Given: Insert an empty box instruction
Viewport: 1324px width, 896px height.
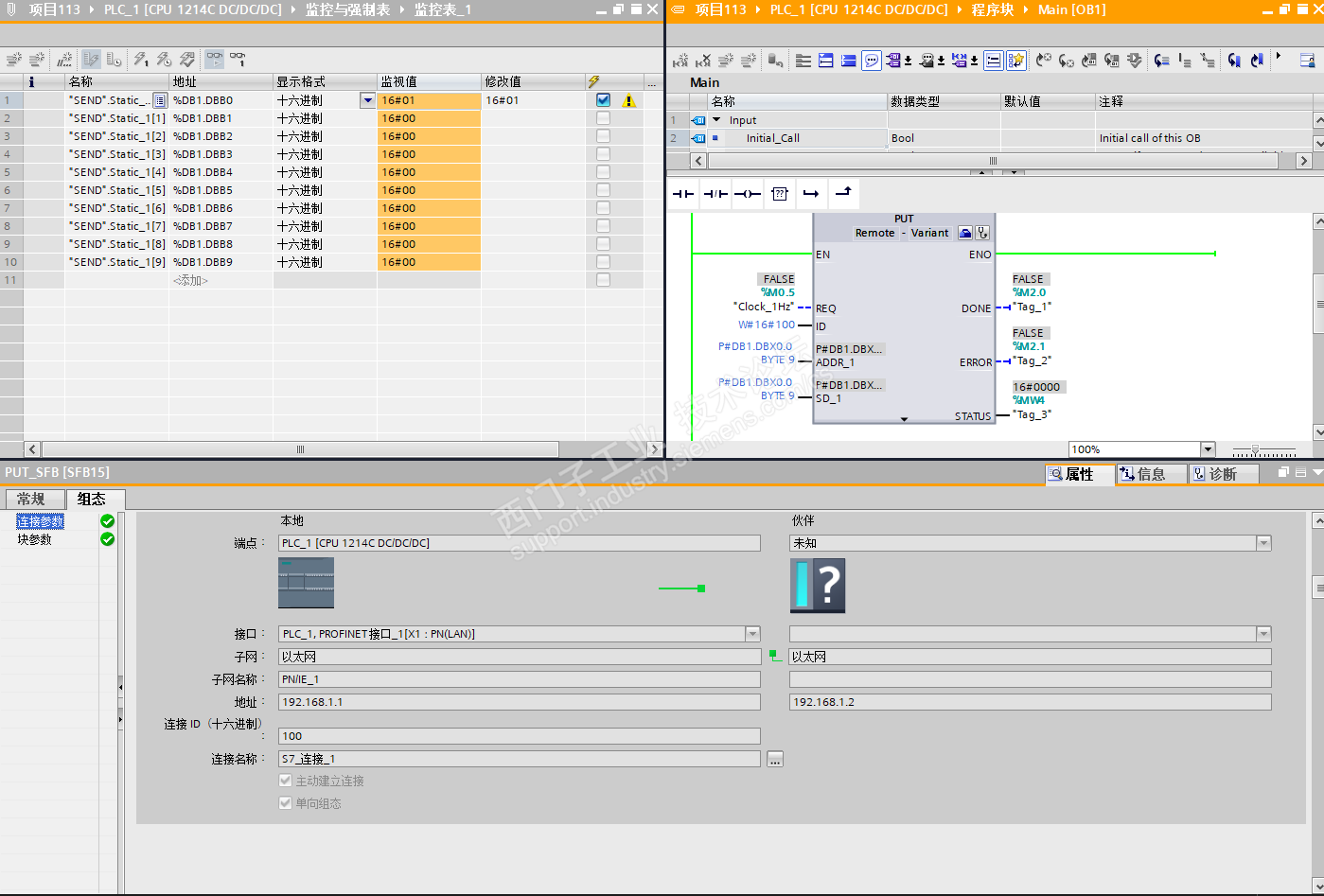Looking at the screenshot, I should [779, 194].
